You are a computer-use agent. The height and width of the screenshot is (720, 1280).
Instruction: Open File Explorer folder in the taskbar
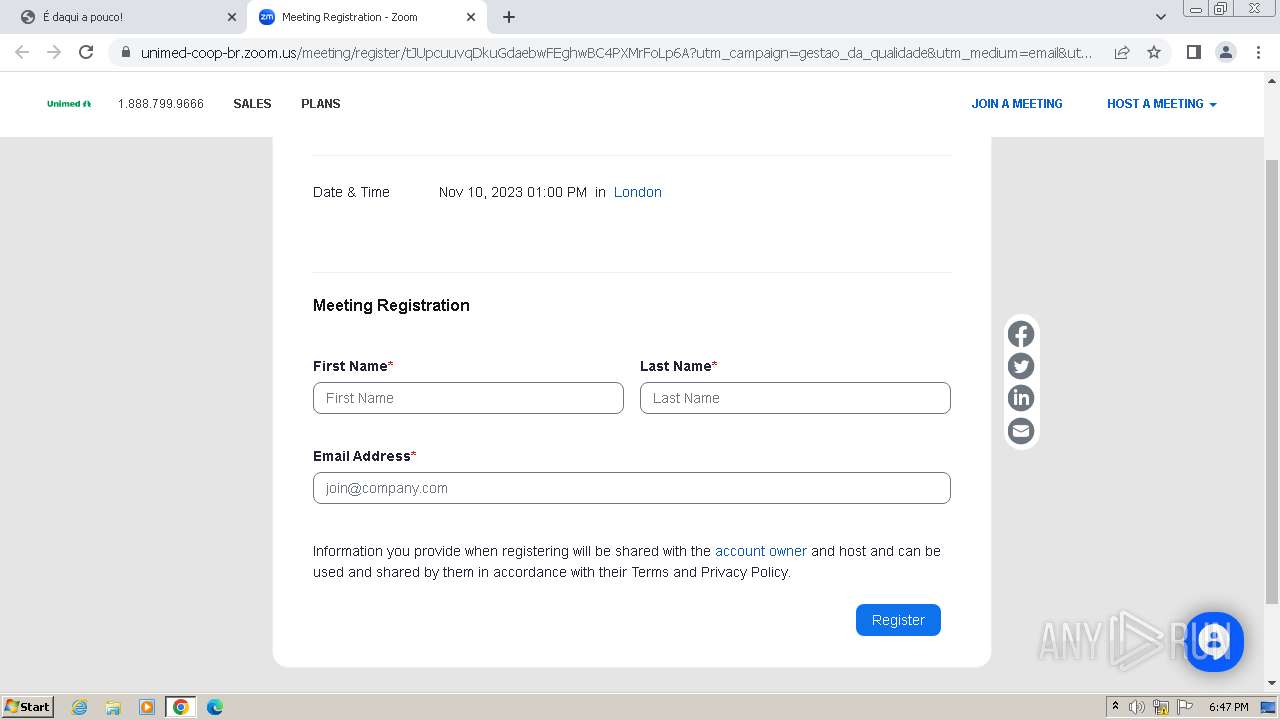113,707
